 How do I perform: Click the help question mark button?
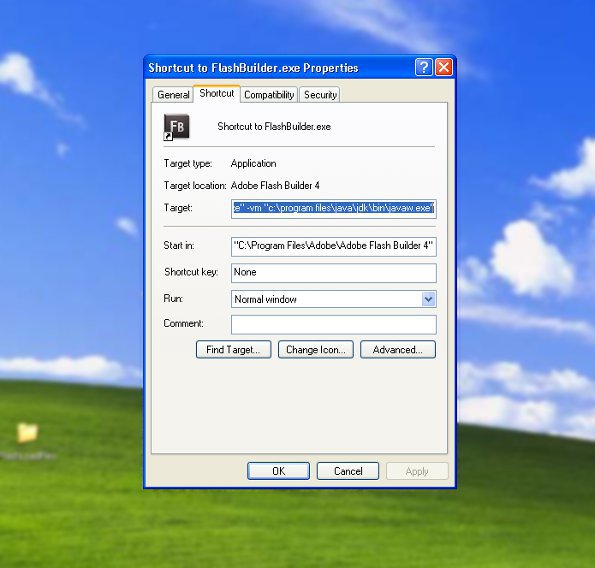(x=423, y=68)
